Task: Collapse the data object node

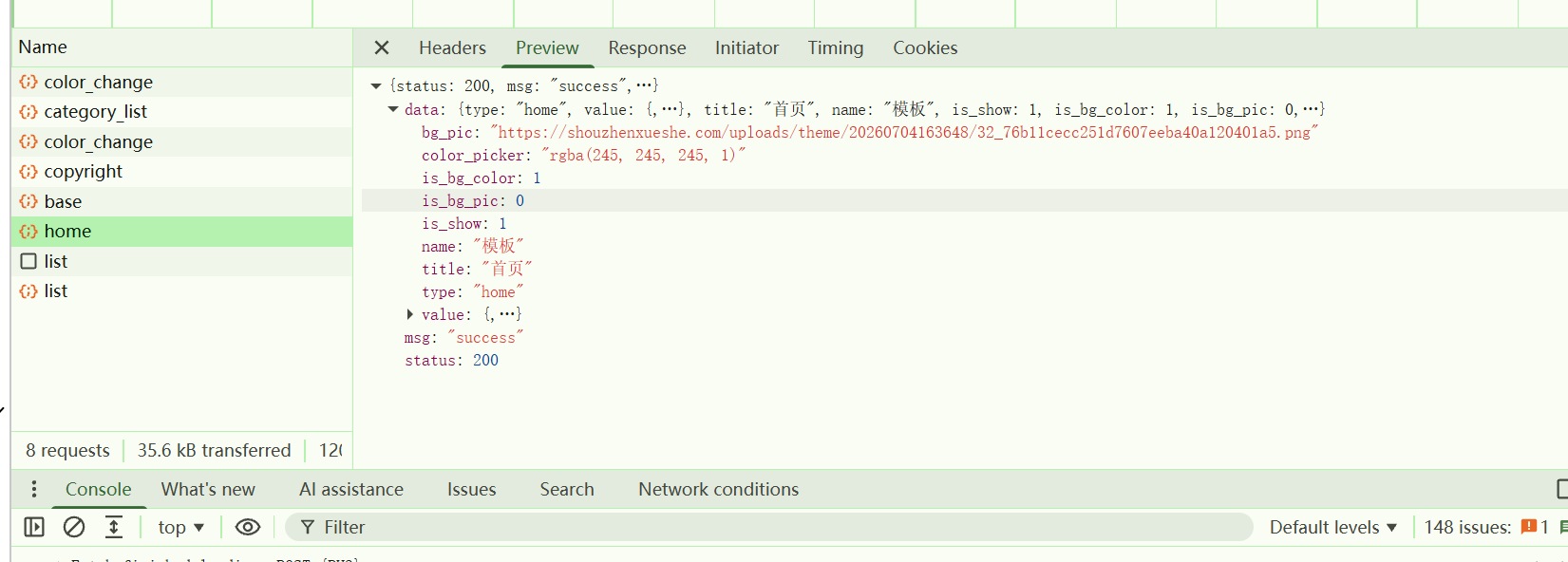Action: tap(393, 109)
